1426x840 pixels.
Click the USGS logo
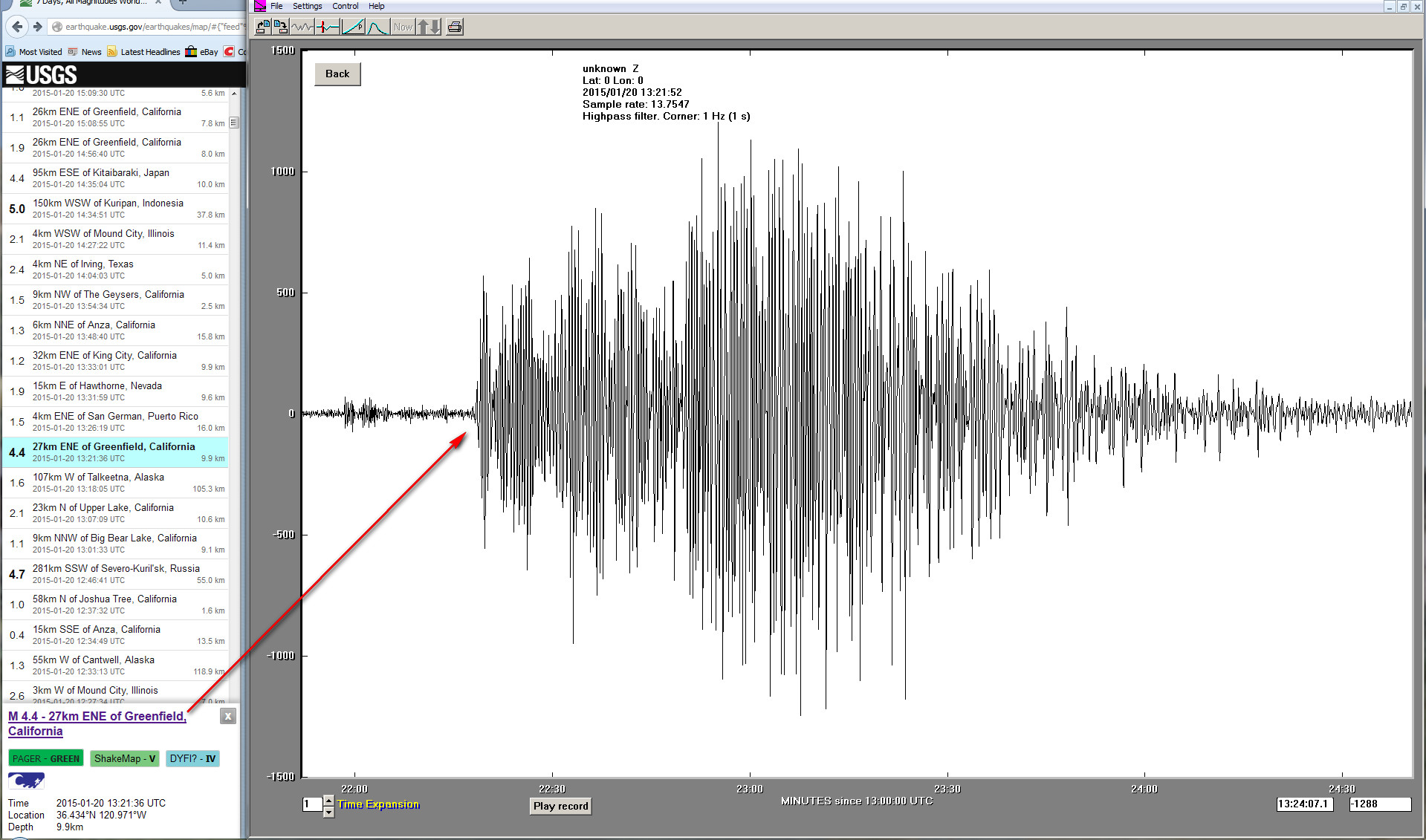pos(41,75)
